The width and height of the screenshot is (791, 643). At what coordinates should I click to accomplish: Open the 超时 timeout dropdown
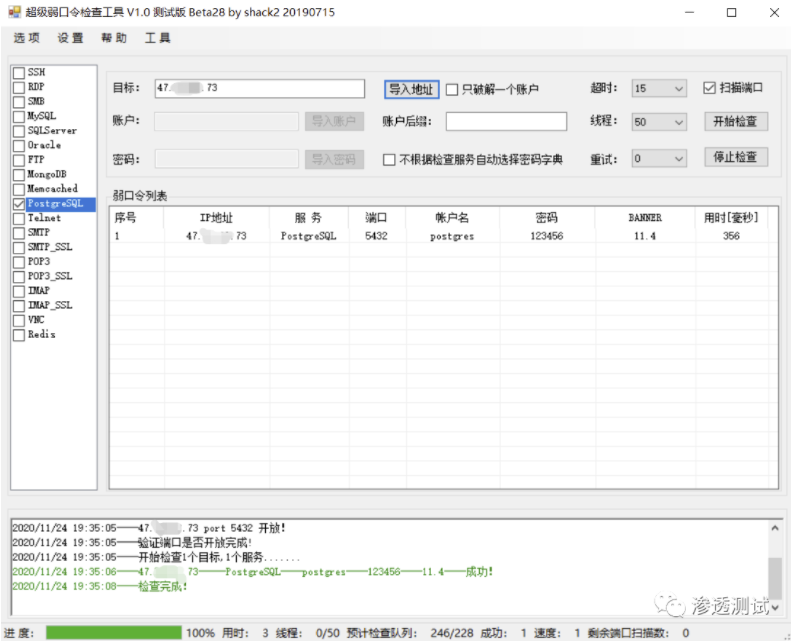pos(659,89)
